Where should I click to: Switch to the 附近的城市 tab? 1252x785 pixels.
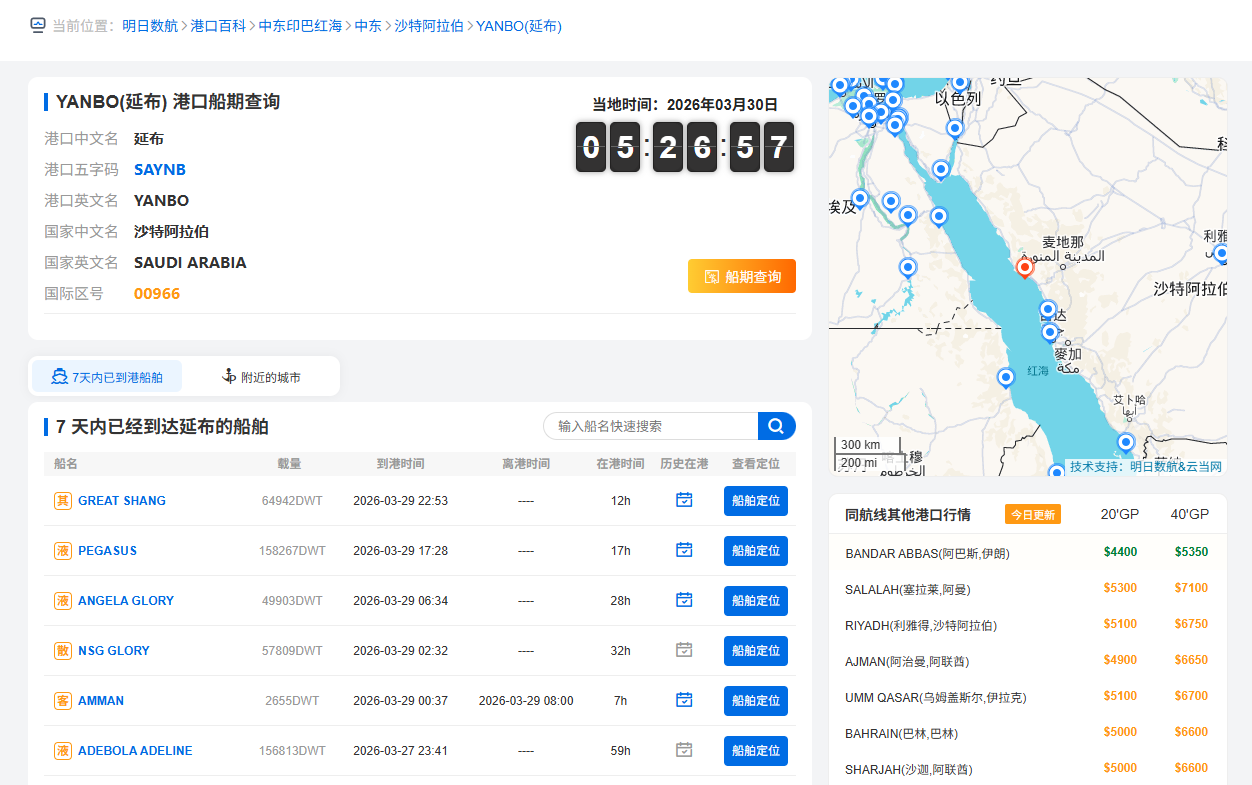pyautogui.click(x=261, y=377)
